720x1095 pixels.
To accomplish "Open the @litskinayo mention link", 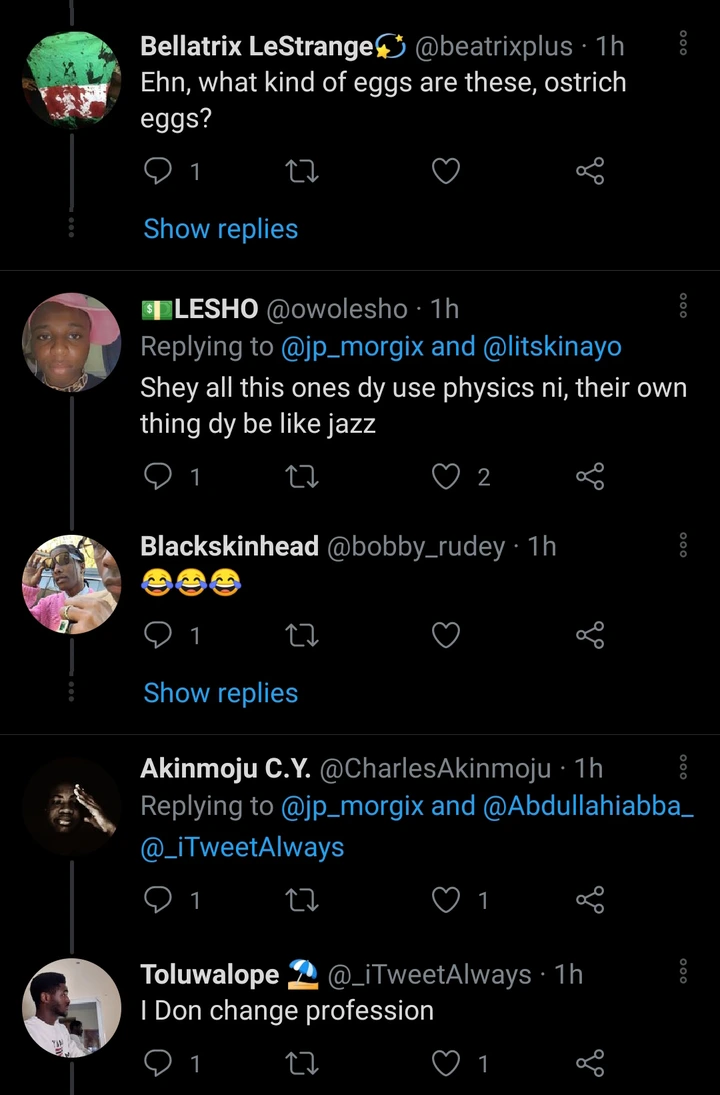I will (552, 347).
